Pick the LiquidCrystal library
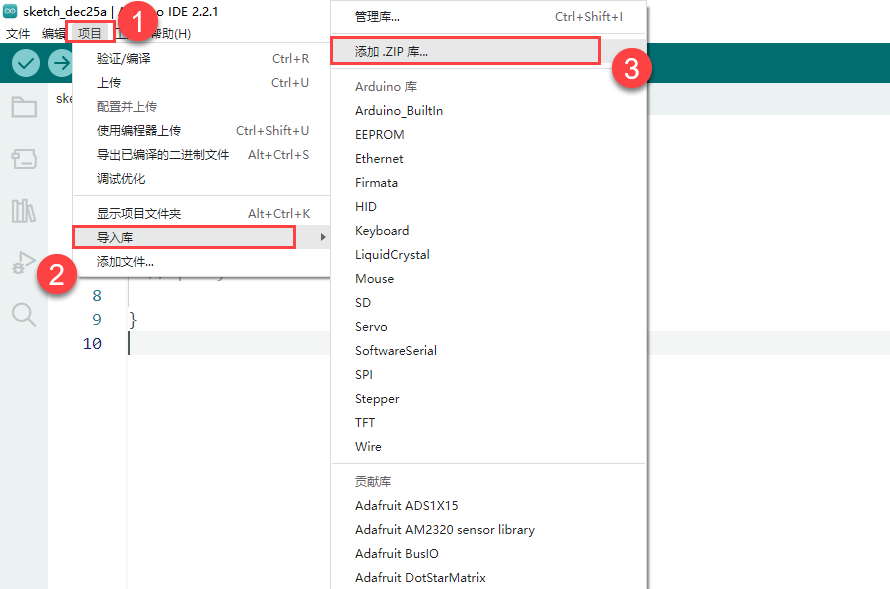 (x=392, y=255)
